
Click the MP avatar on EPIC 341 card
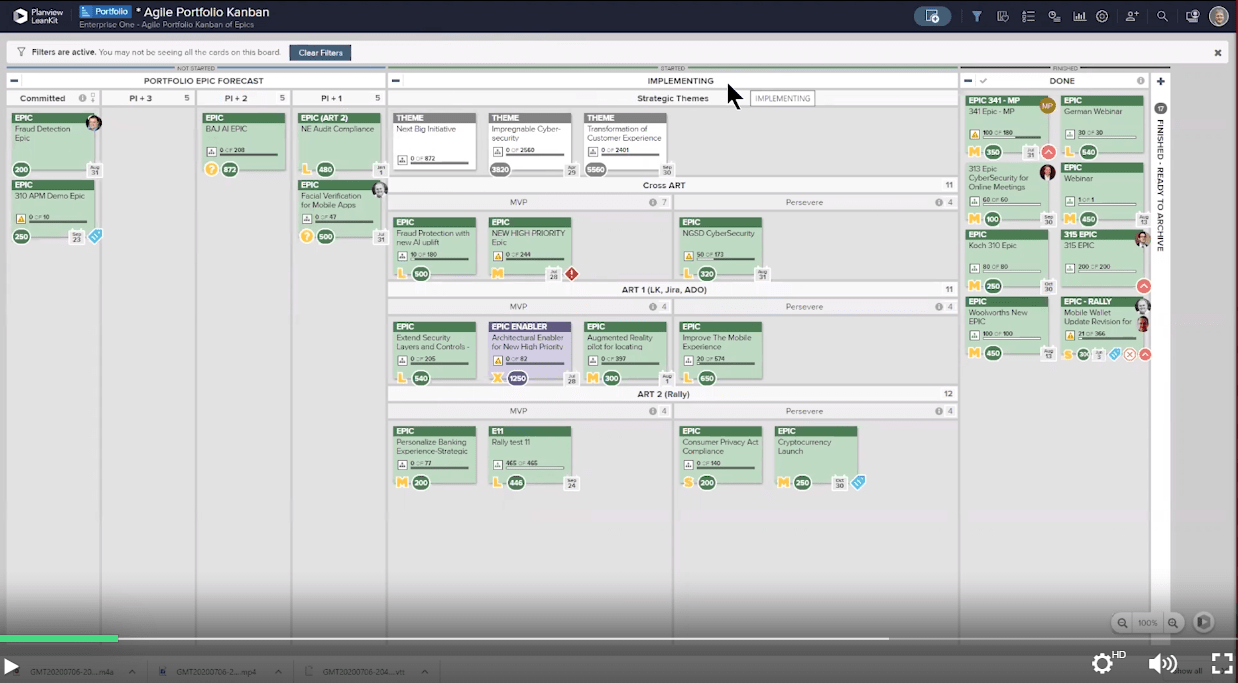(x=1047, y=105)
